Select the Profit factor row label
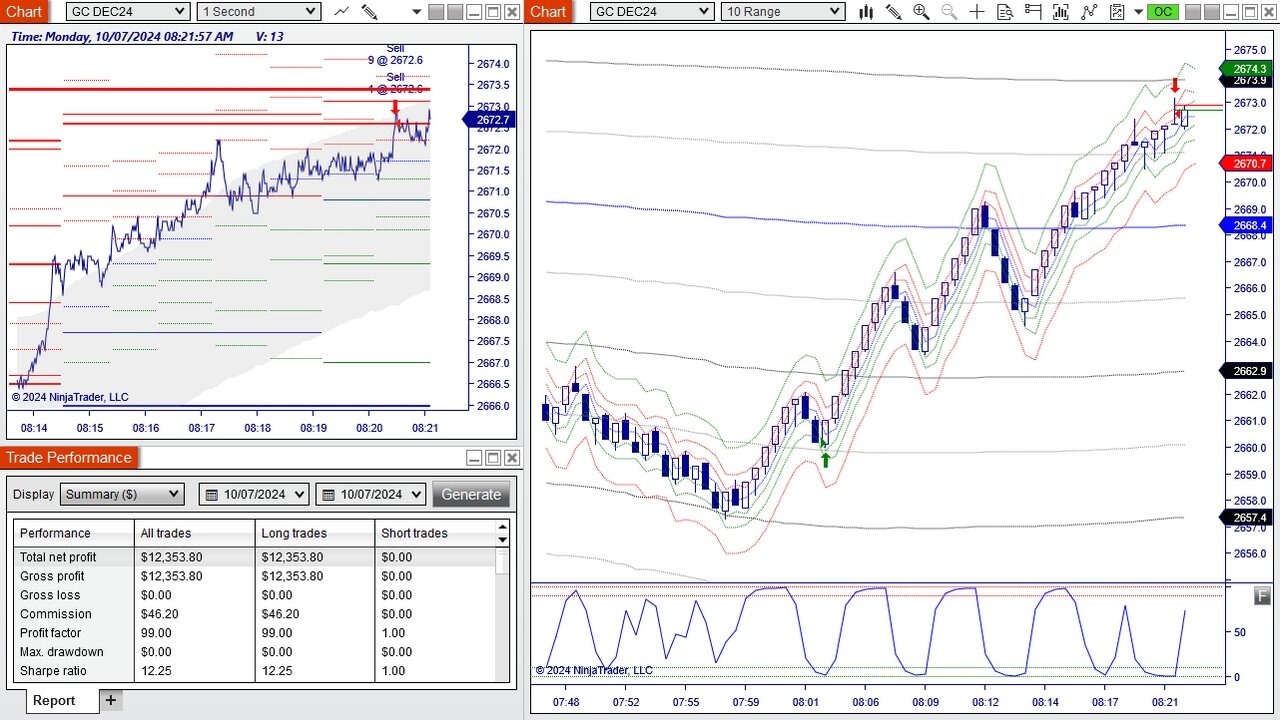 click(51, 633)
